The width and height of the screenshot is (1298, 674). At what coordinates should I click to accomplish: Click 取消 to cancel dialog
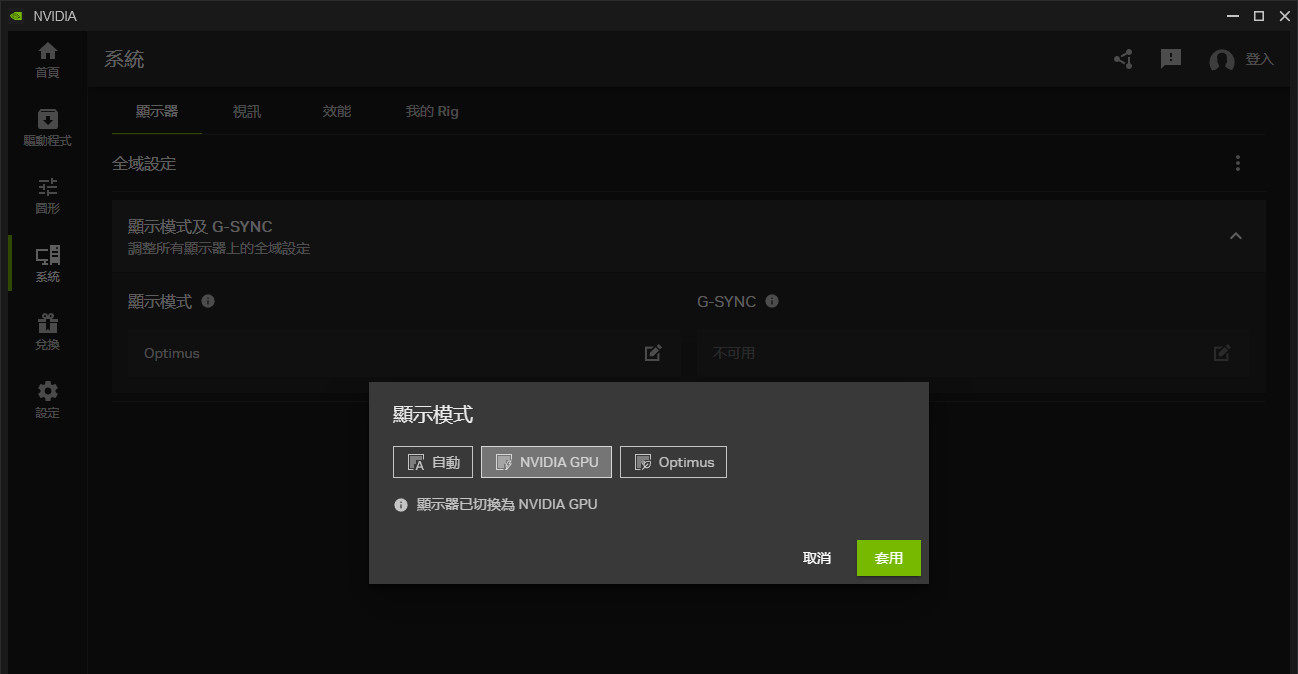point(817,558)
